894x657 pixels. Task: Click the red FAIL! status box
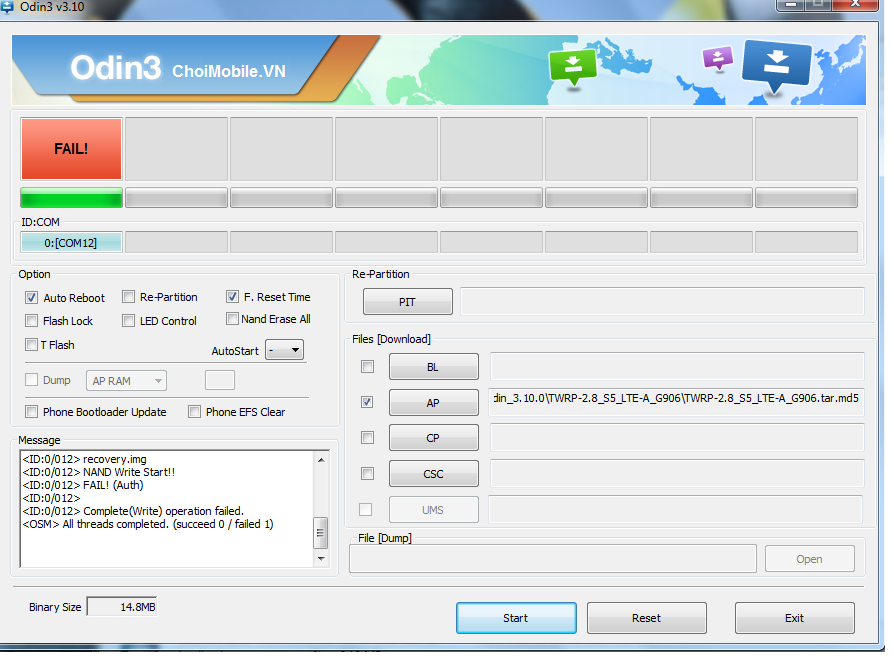pyautogui.click(x=71, y=149)
